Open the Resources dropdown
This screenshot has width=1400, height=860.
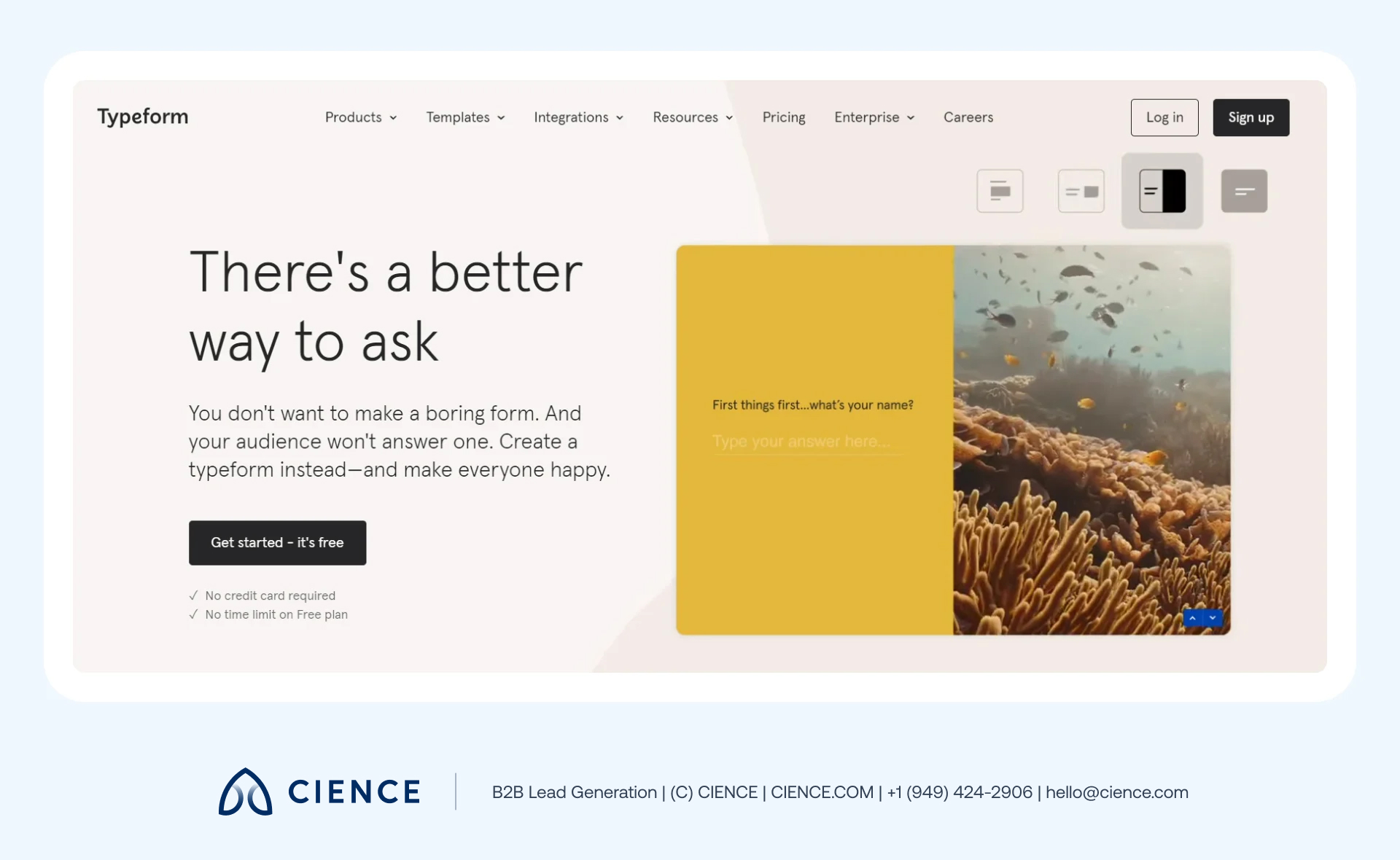click(693, 117)
